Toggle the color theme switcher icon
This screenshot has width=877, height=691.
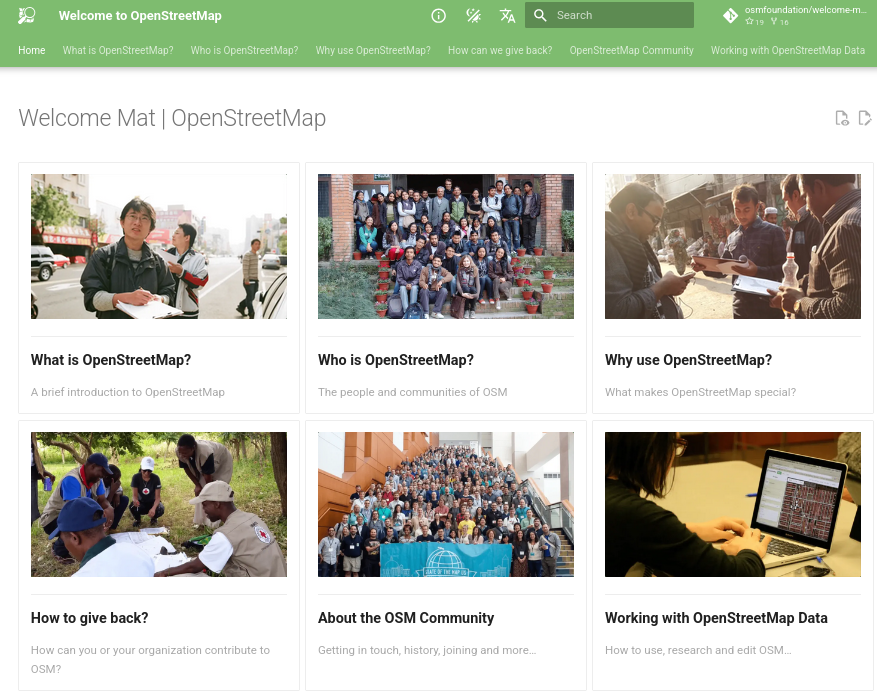473,16
